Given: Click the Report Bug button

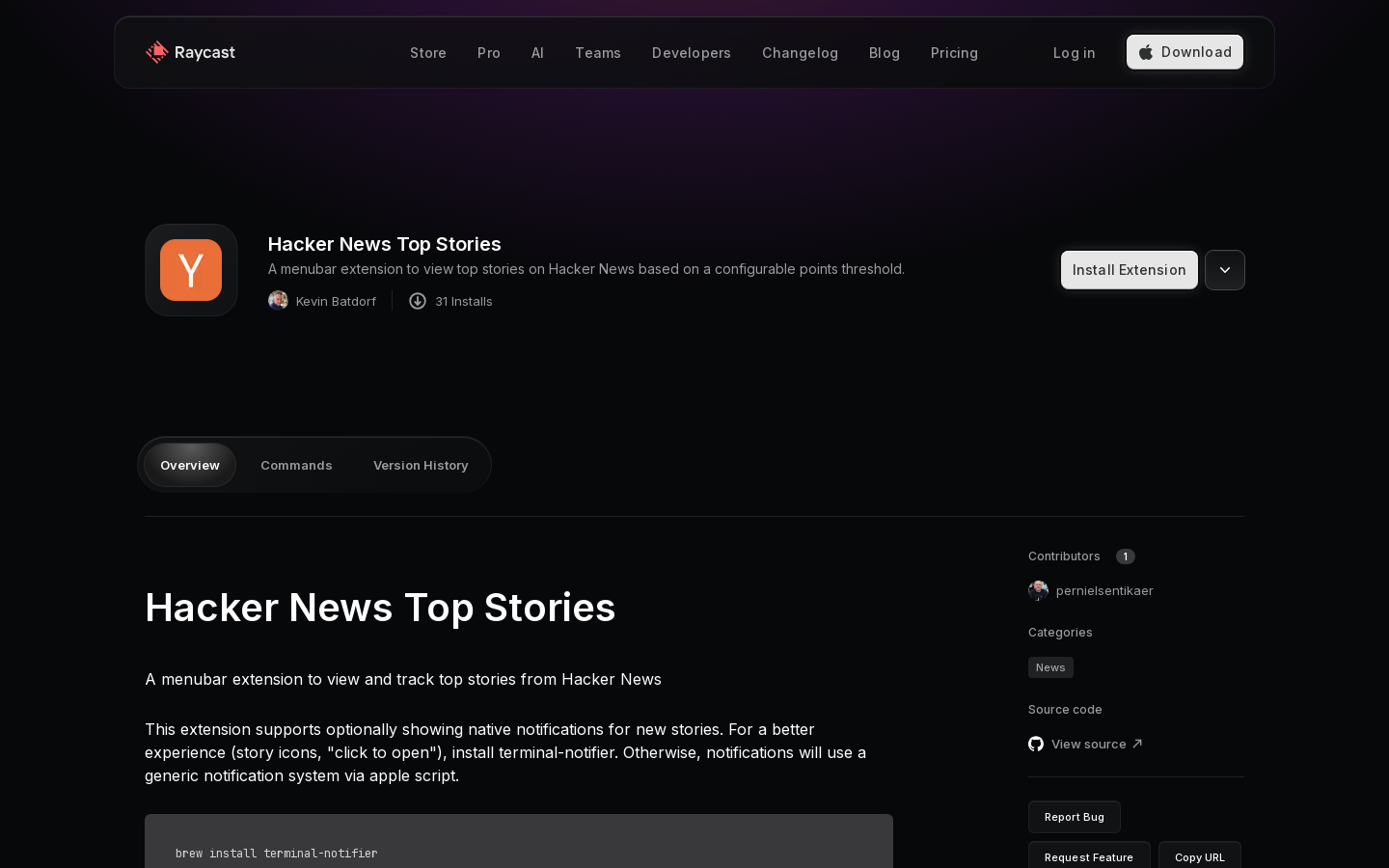Looking at the screenshot, I should (x=1075, y=817).
